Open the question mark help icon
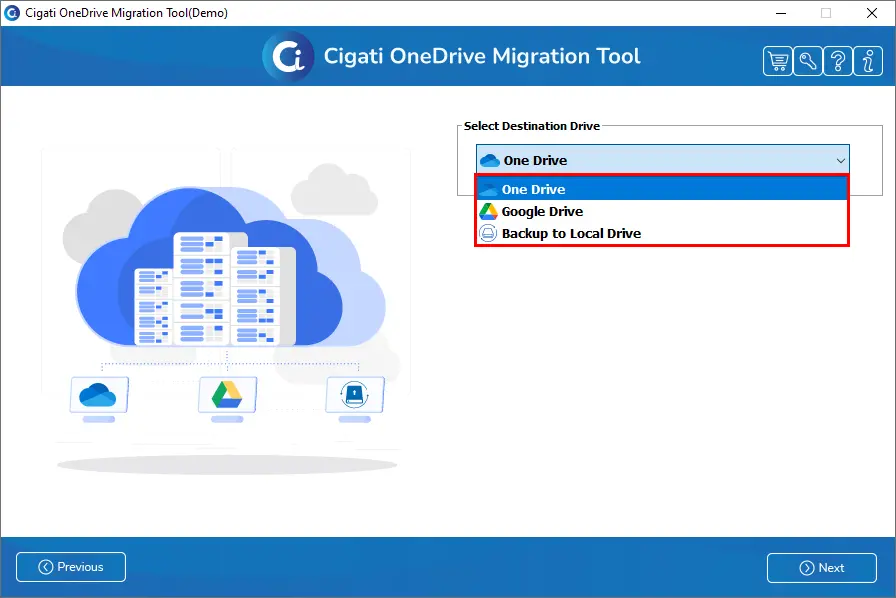Screen dimensions: 896x598 click(x=838, y=61)
